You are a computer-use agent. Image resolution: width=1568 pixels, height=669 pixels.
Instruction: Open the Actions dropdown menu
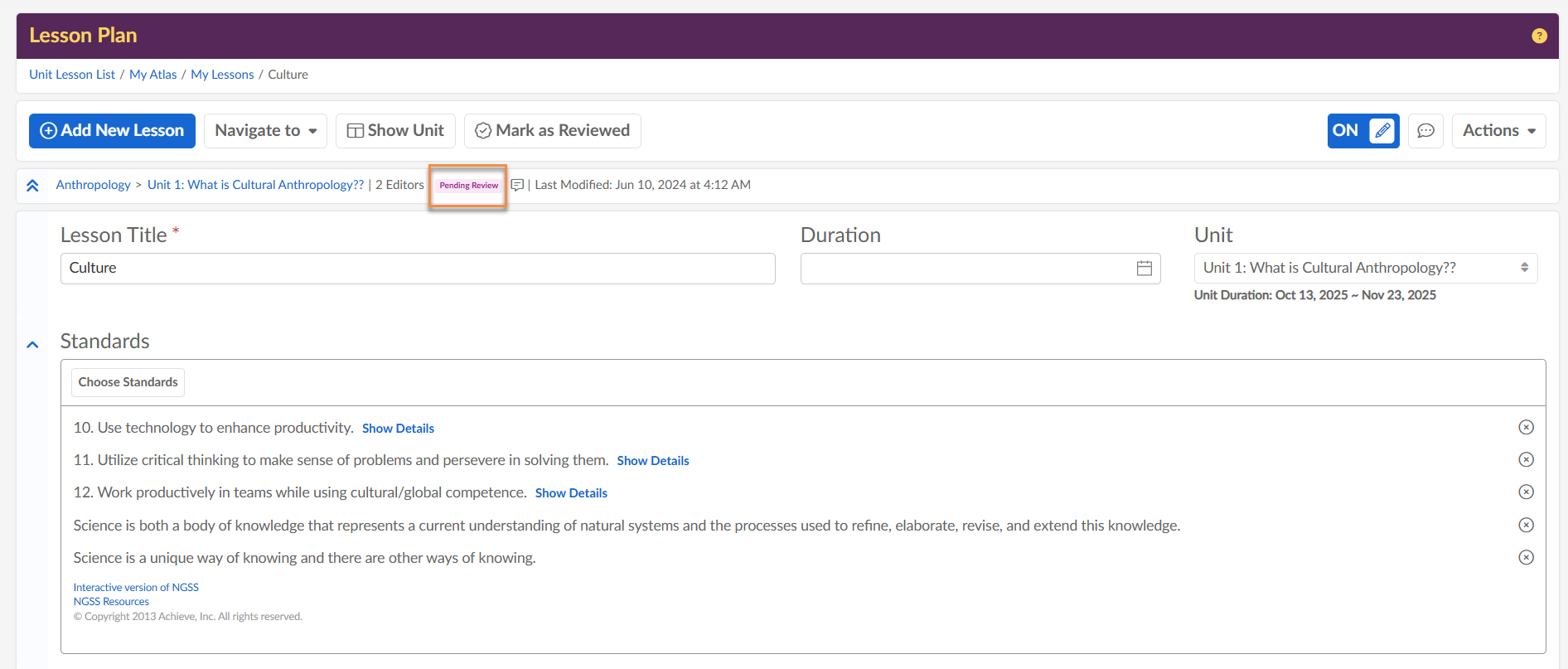(1498, 131)
